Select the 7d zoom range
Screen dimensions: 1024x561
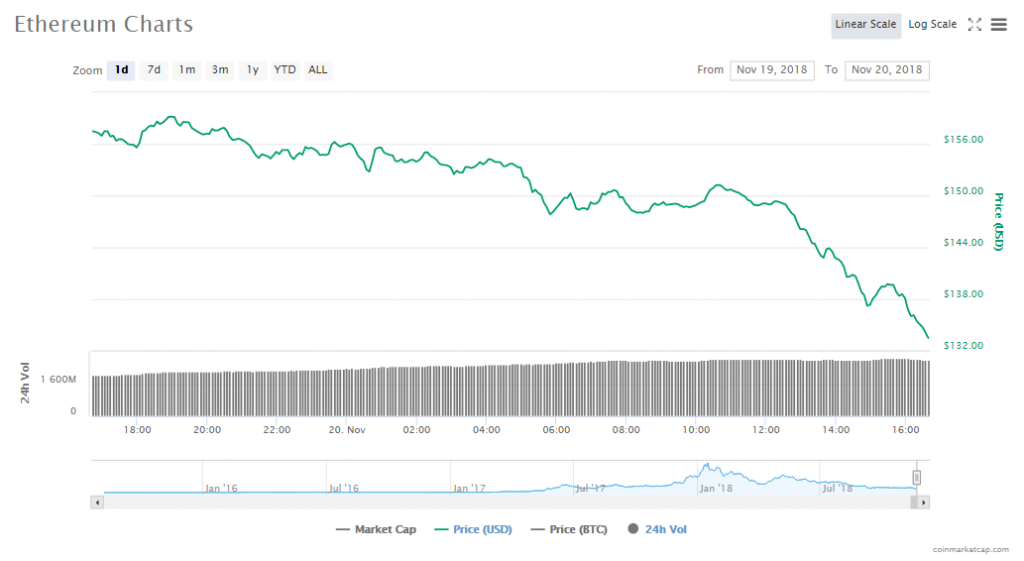[x=154, y=70]
